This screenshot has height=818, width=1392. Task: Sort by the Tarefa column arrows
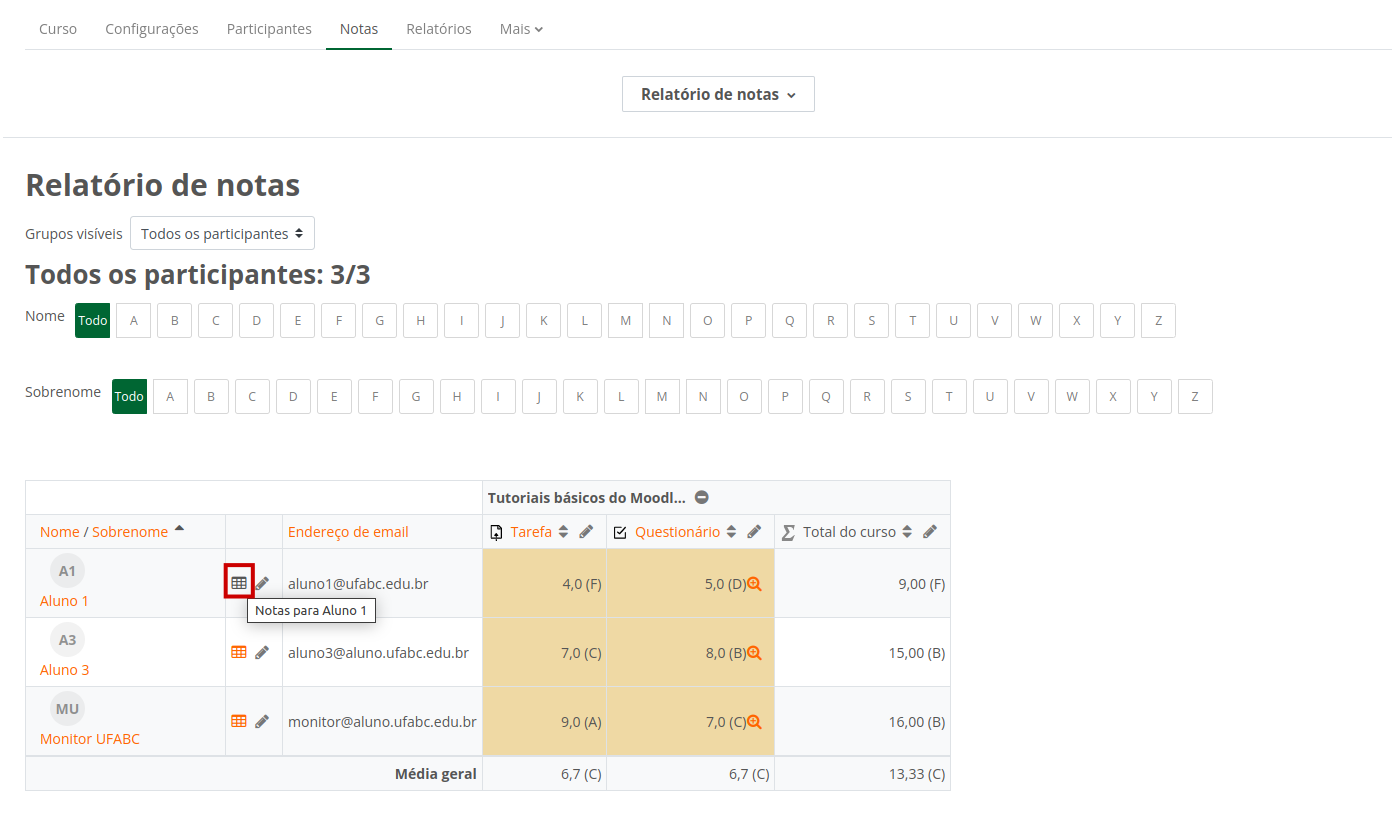(563, 532)
